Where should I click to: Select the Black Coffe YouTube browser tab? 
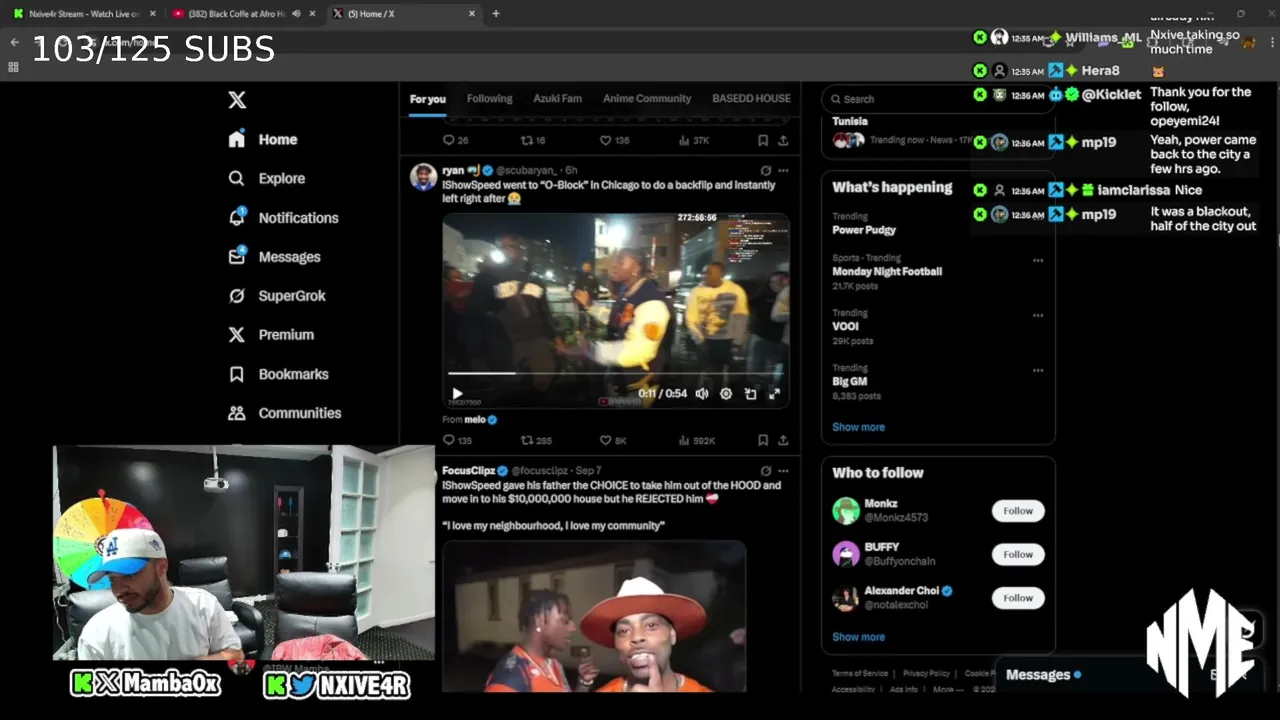[243, 14]
